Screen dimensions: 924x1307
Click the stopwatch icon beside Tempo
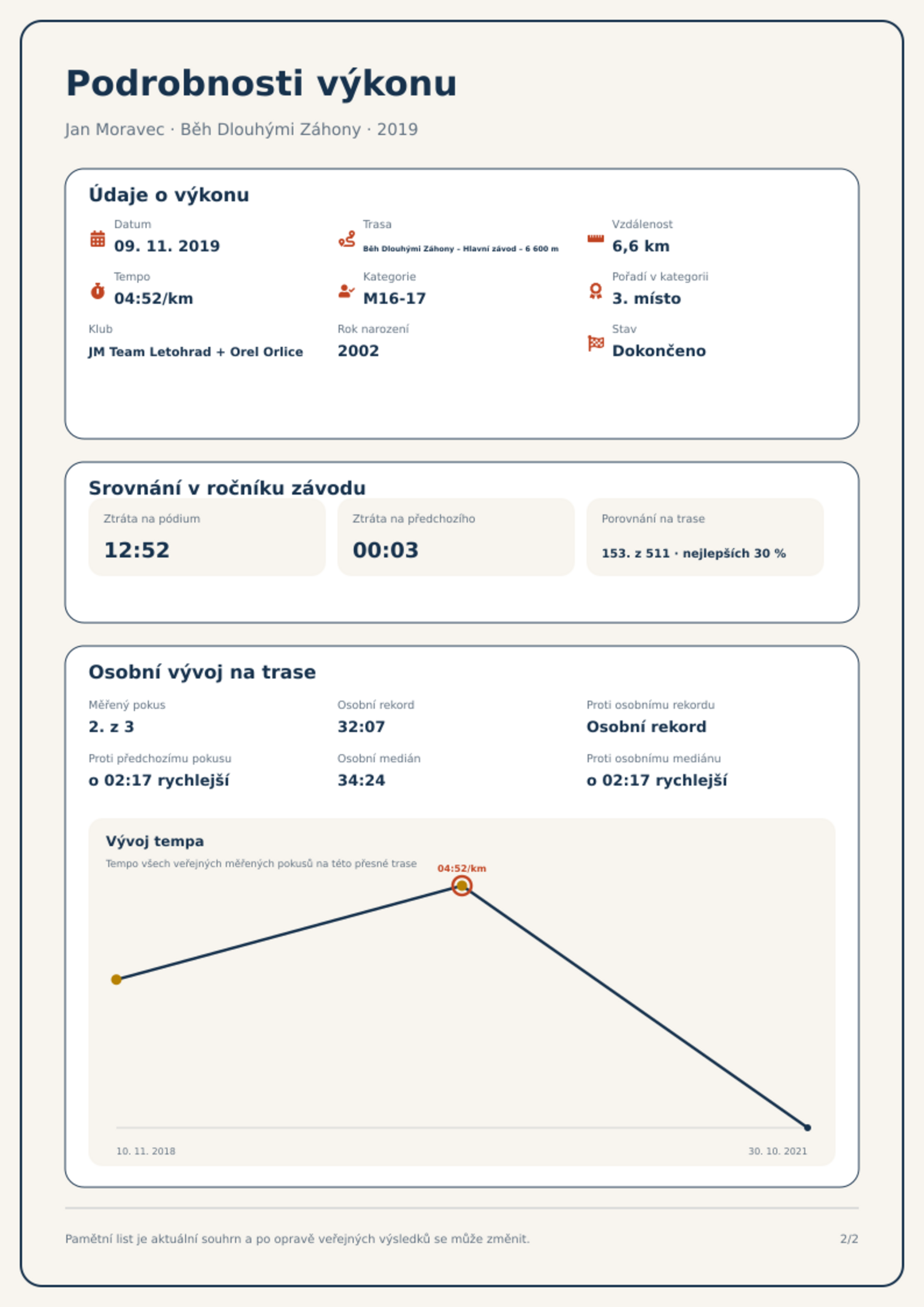click(98, 291)
